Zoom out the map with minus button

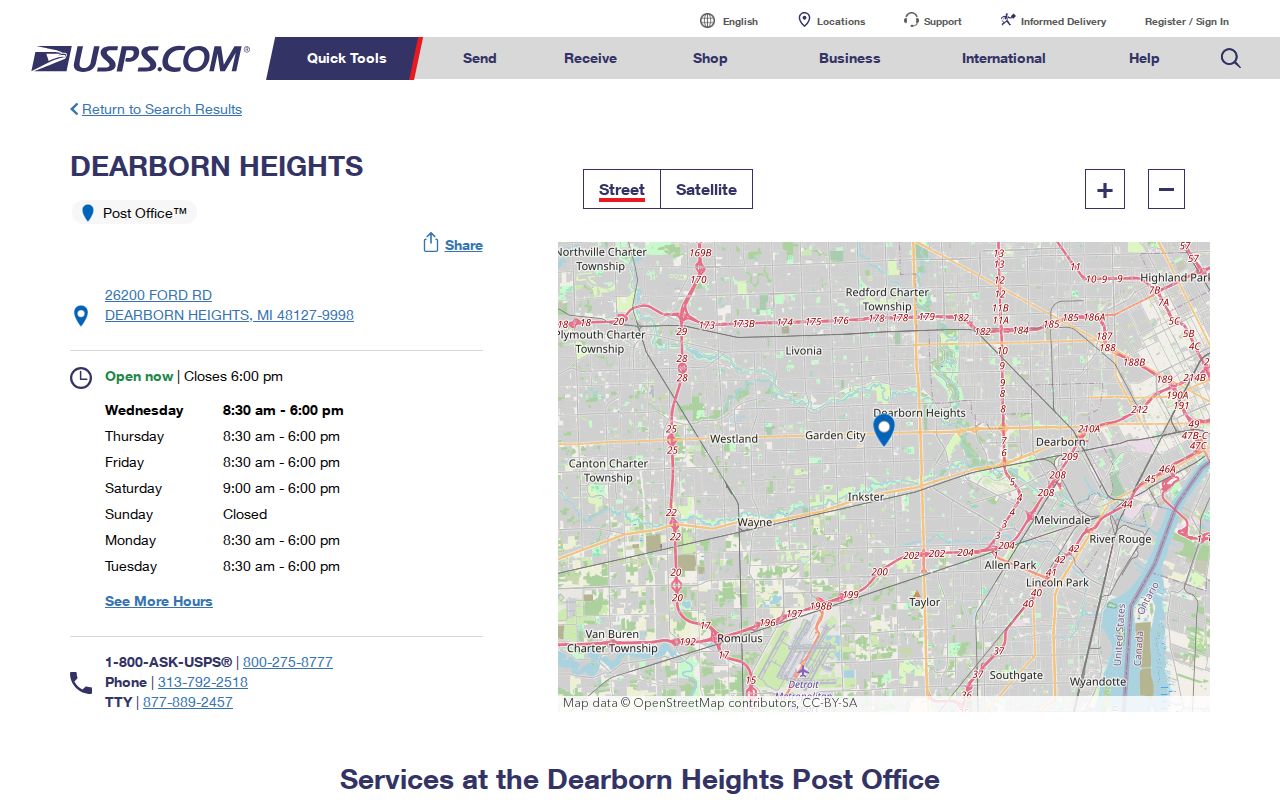1166,189
